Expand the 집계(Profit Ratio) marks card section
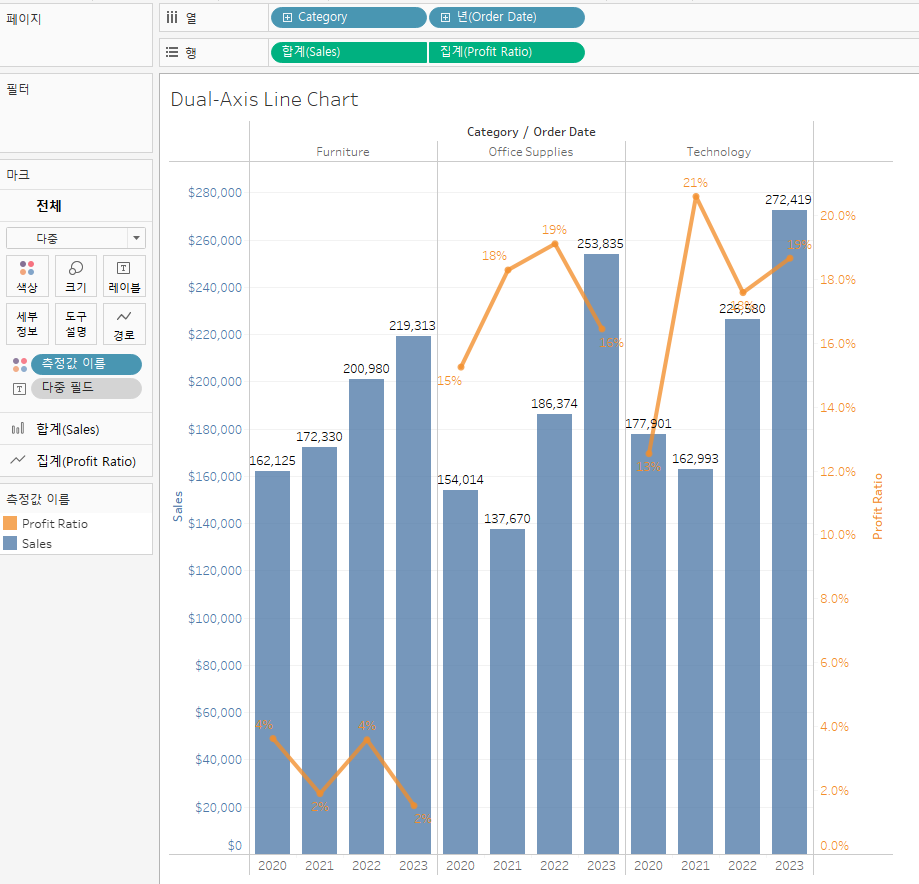 coord(76,461)
